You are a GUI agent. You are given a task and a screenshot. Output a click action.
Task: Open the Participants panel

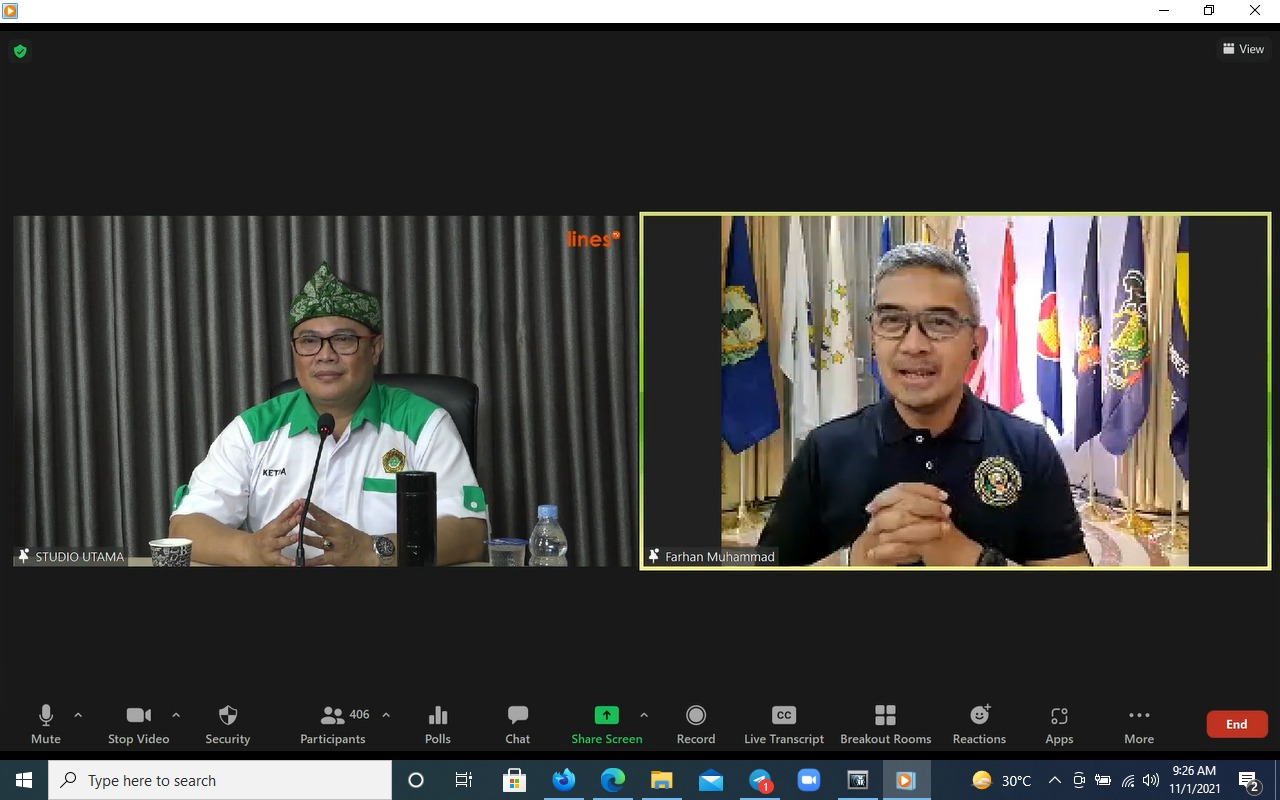pyautogui.click(x=333, y=725)
